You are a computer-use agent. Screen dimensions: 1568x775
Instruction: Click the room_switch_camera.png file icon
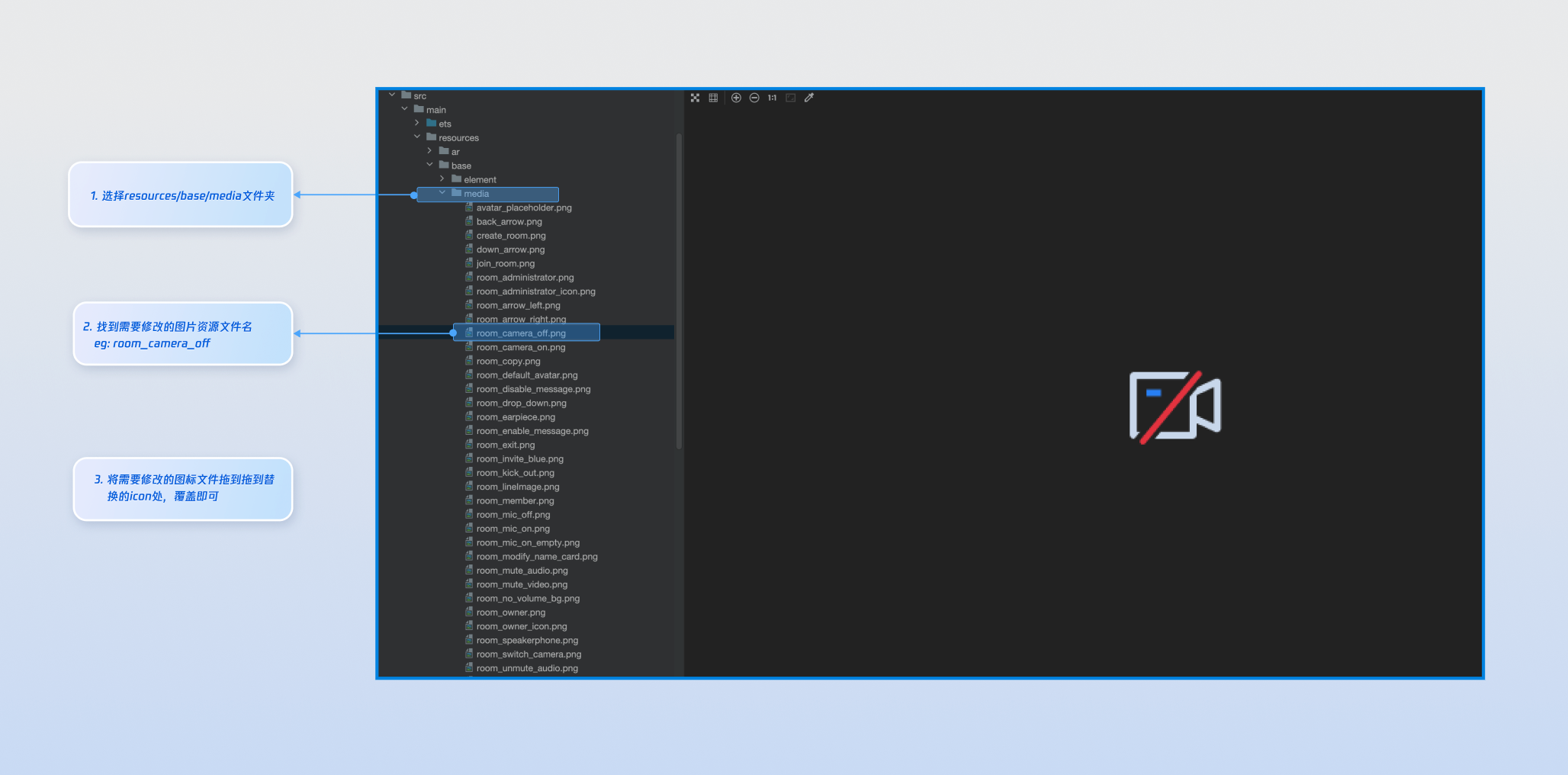(469, 654)
